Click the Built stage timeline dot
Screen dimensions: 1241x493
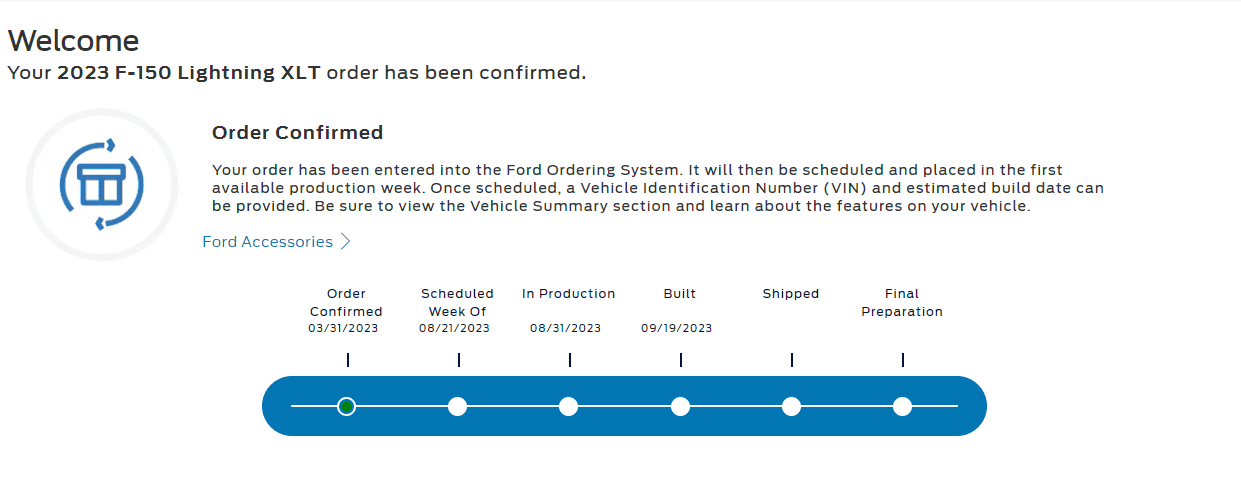(680, 406)
